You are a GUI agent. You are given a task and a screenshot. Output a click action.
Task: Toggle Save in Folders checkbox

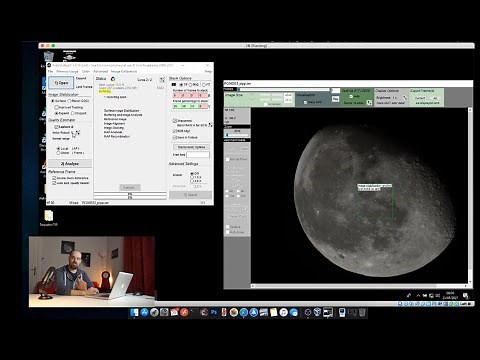pos(185,137)
